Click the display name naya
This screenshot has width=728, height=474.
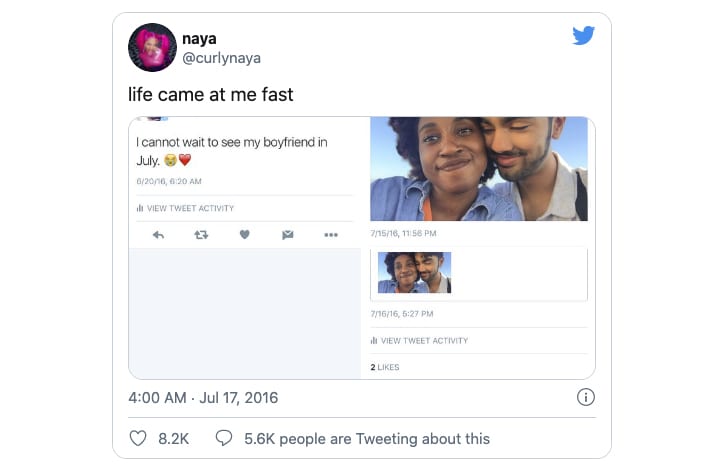pos(199,39)
